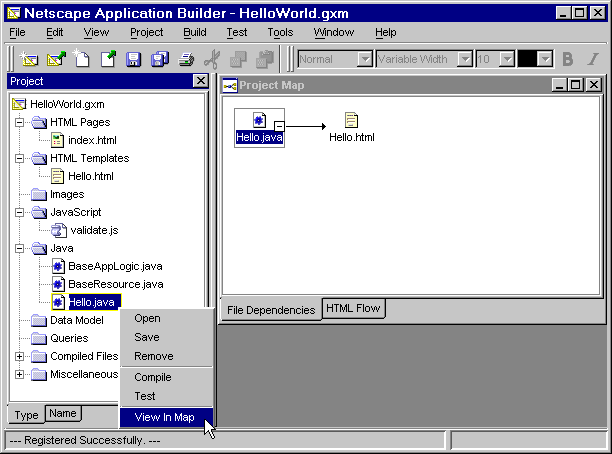Viewport: 612px width, 454px height.
Task: Click the Copy toolbar icon
Action: 238,59
